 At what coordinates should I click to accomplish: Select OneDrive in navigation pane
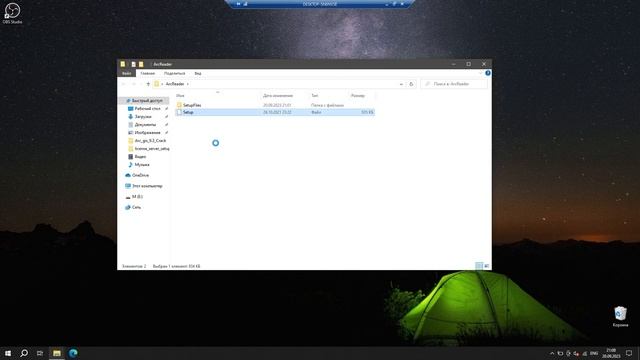coord(140,176)
